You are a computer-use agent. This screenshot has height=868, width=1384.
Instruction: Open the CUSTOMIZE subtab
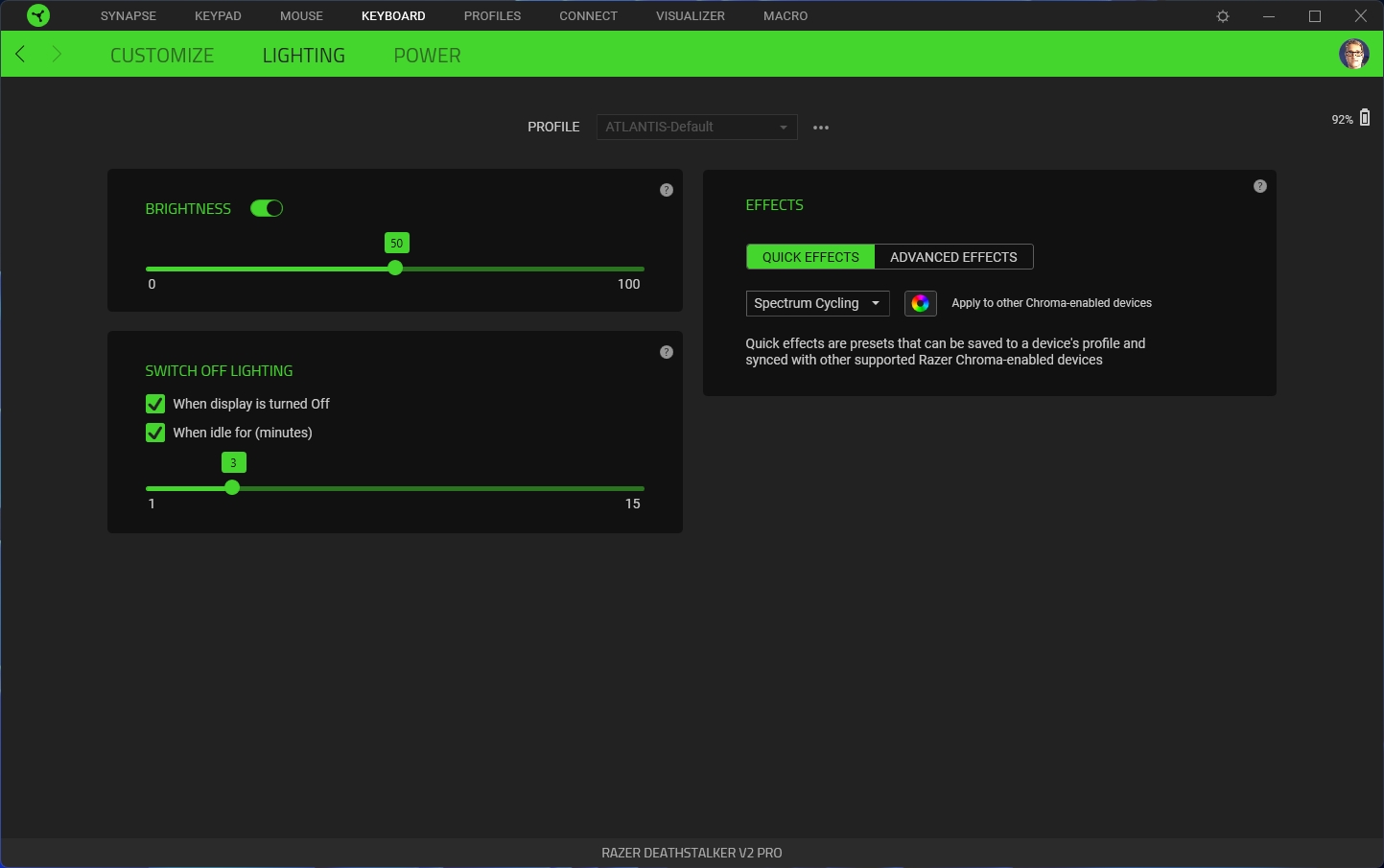162,56
